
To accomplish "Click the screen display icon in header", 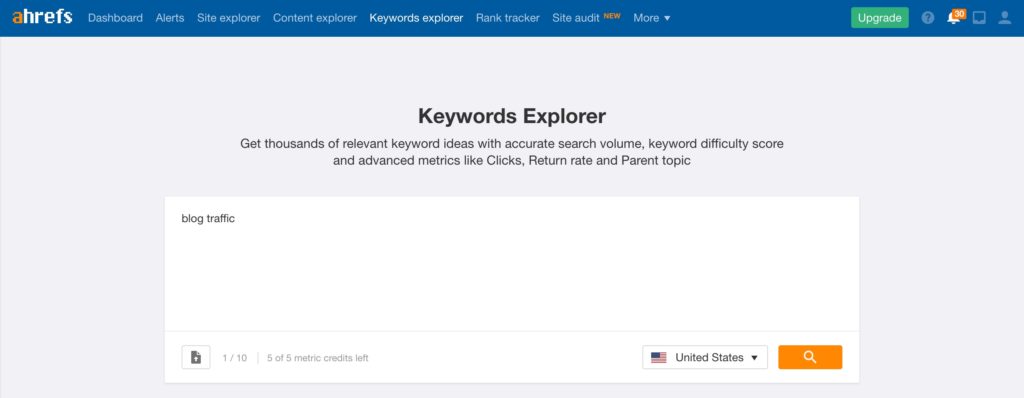I will (x=979, y=18).
